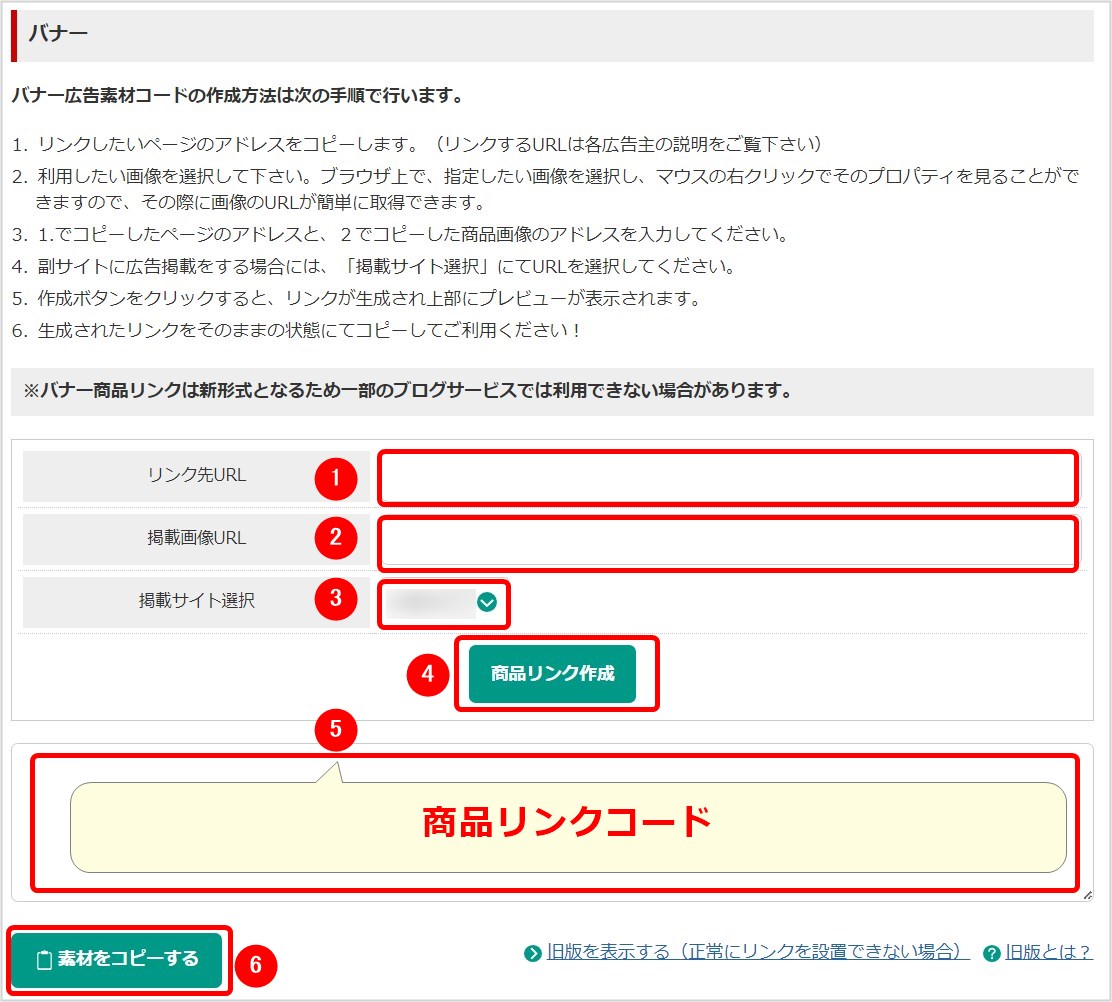Click the red number 5 badge

coord(336,730)
